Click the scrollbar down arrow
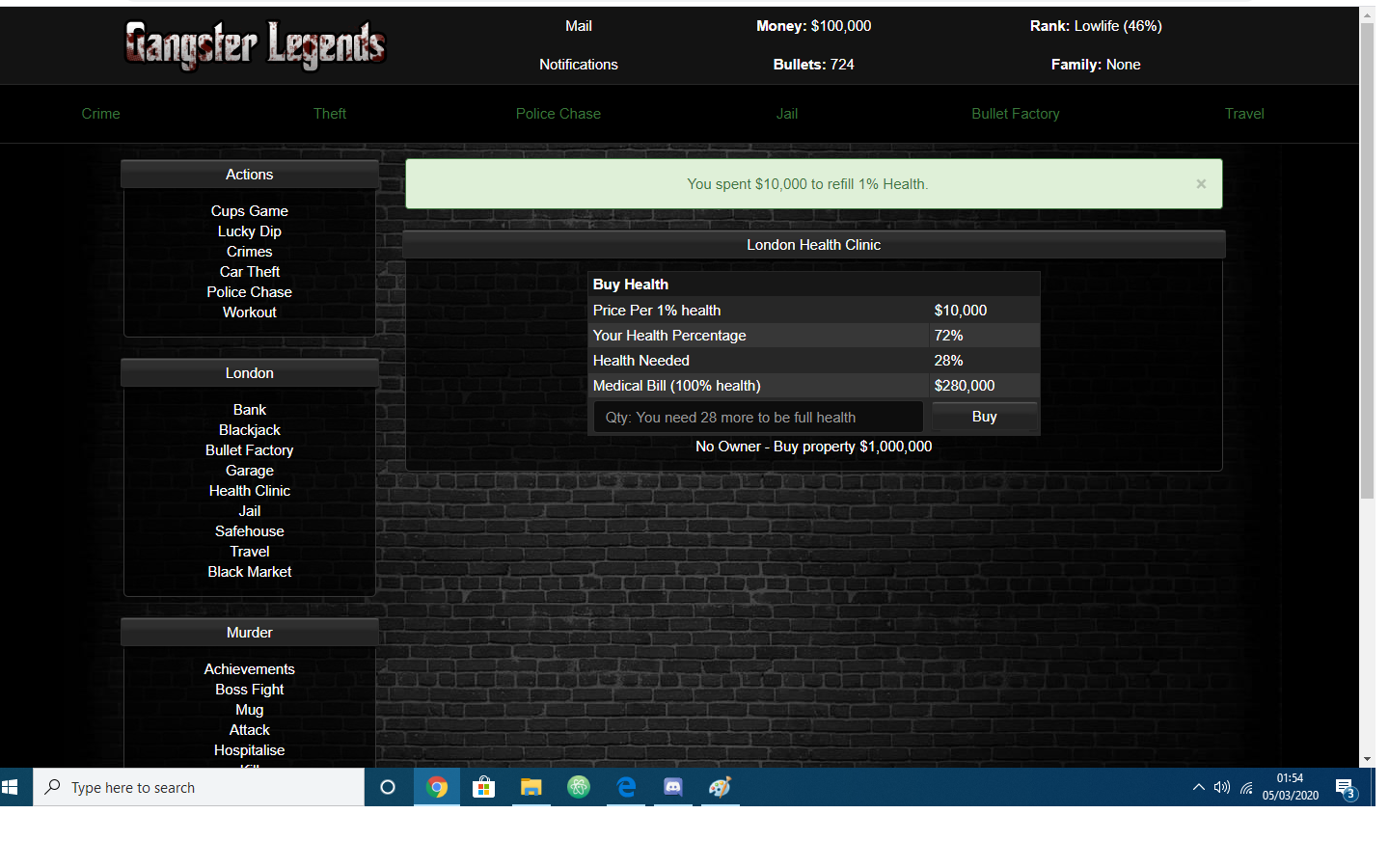The width and height of the screenshot is (1389, 868). click(1368, 760)
